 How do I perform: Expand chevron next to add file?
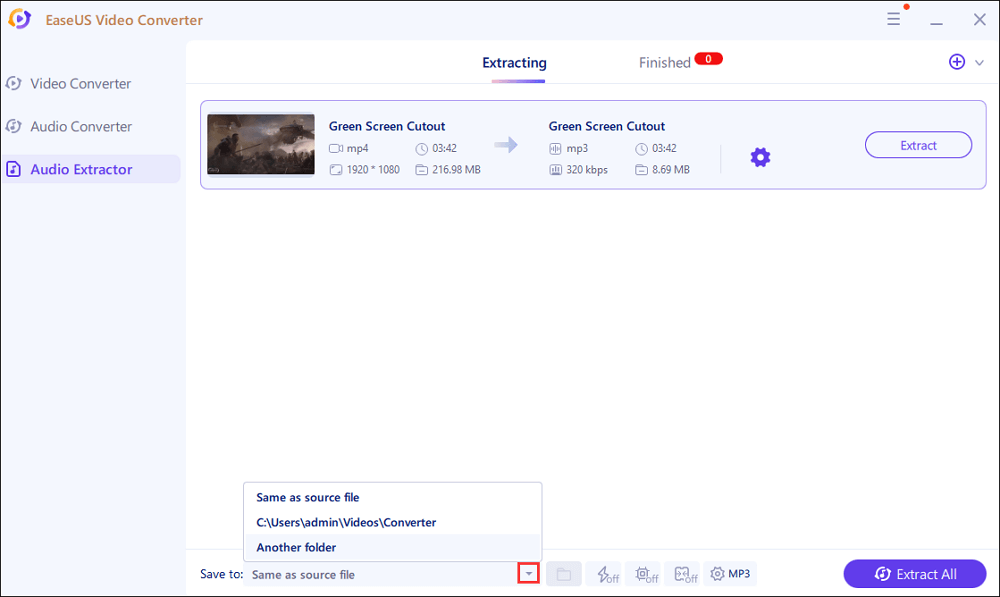pos(979,63)
